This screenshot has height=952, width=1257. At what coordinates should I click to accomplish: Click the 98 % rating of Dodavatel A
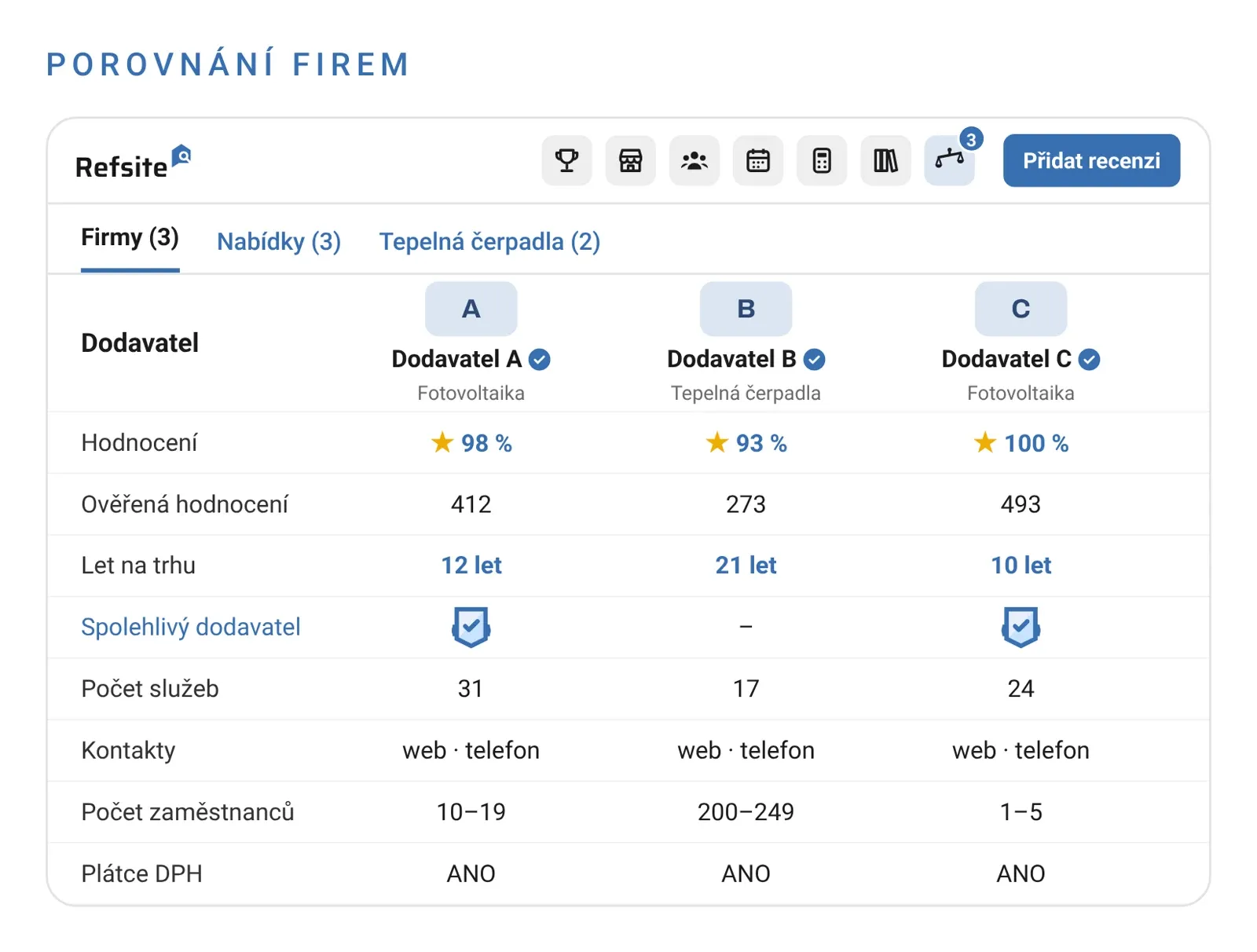pyautogui.click(x=471, y=443)
